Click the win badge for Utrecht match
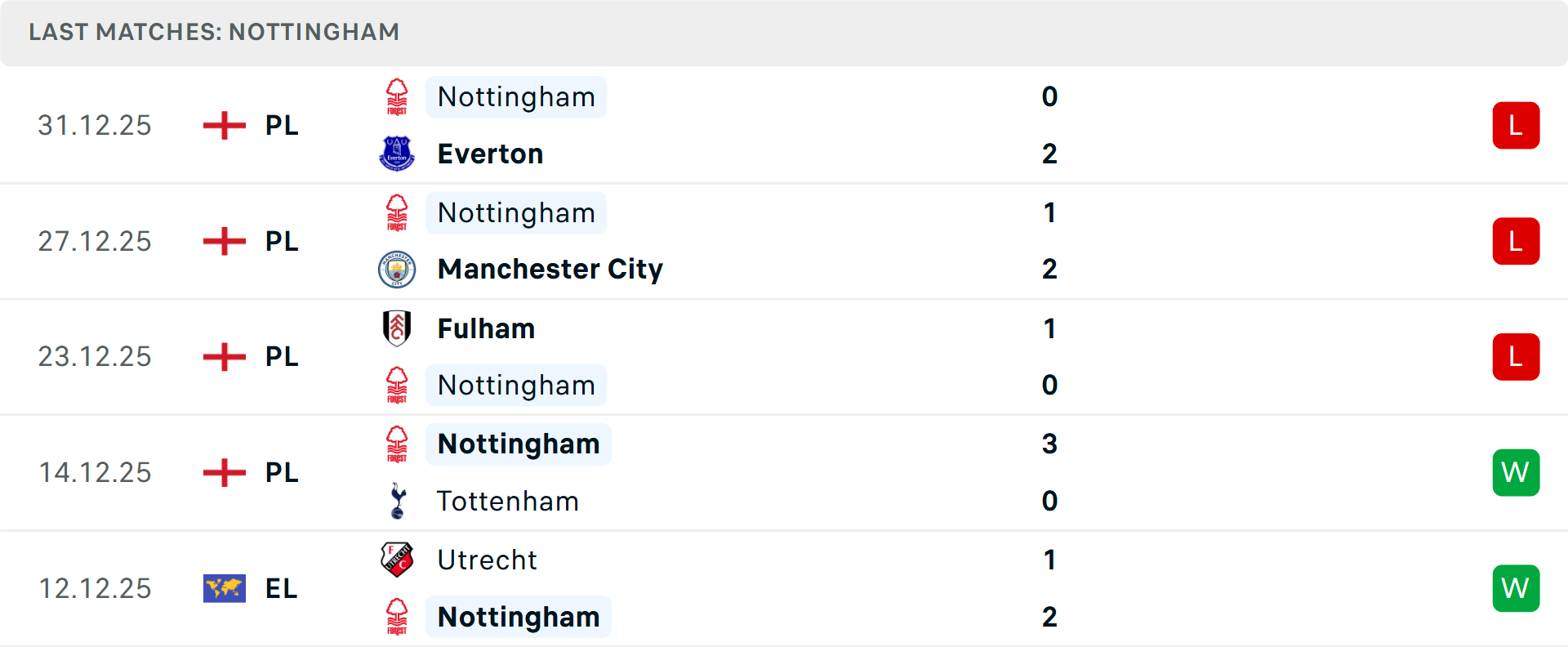Image resolution: width=1568 pixels, height=647 pixels. 1516,588
